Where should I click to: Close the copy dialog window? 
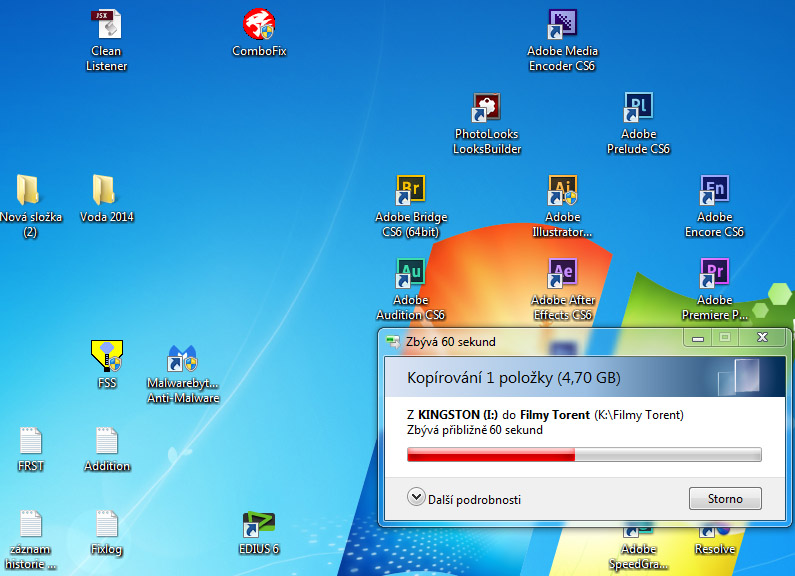click(x=762, y=338)
